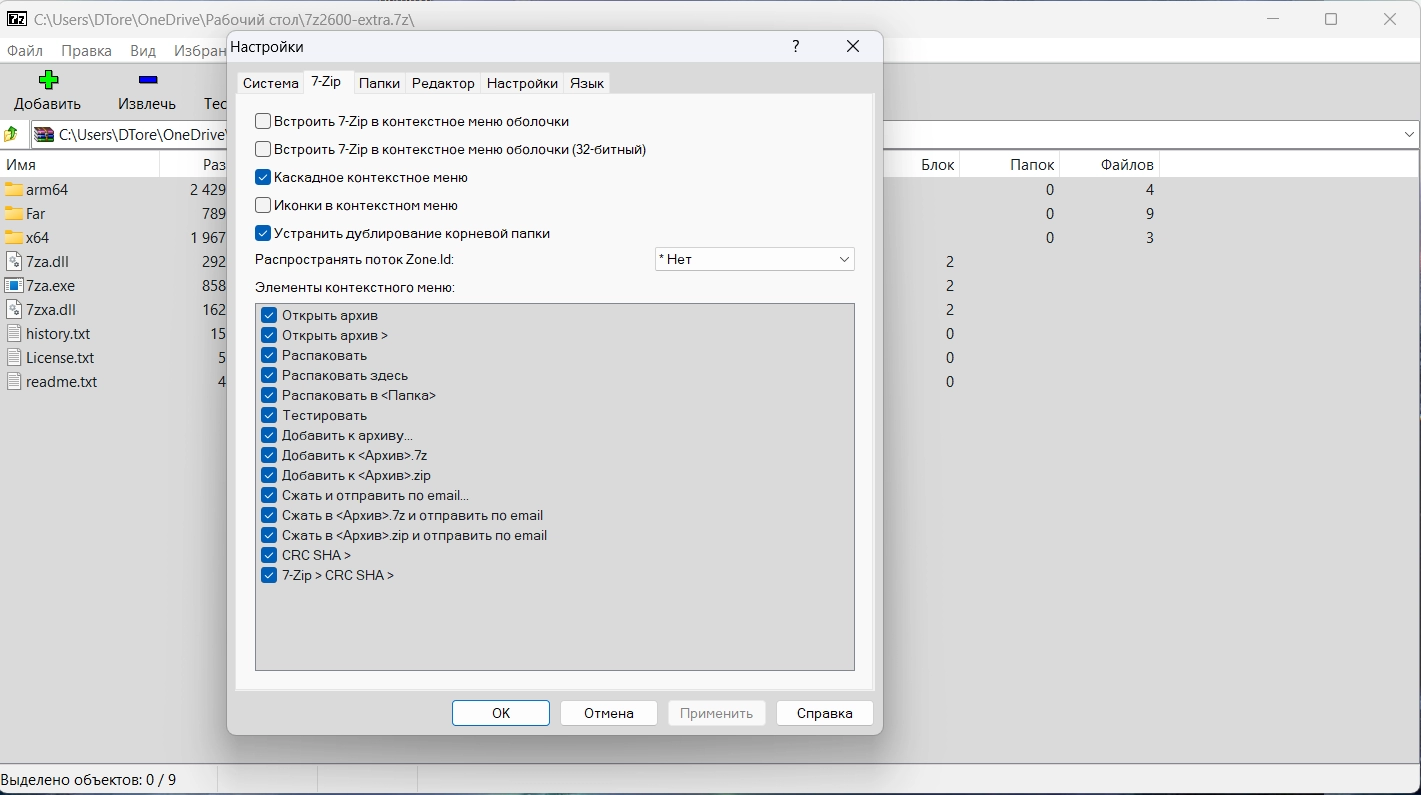Click the Элементы контекстного меню label
Image resolution: width=1421 pixels, height=795 pixels.
pos(355,287)
